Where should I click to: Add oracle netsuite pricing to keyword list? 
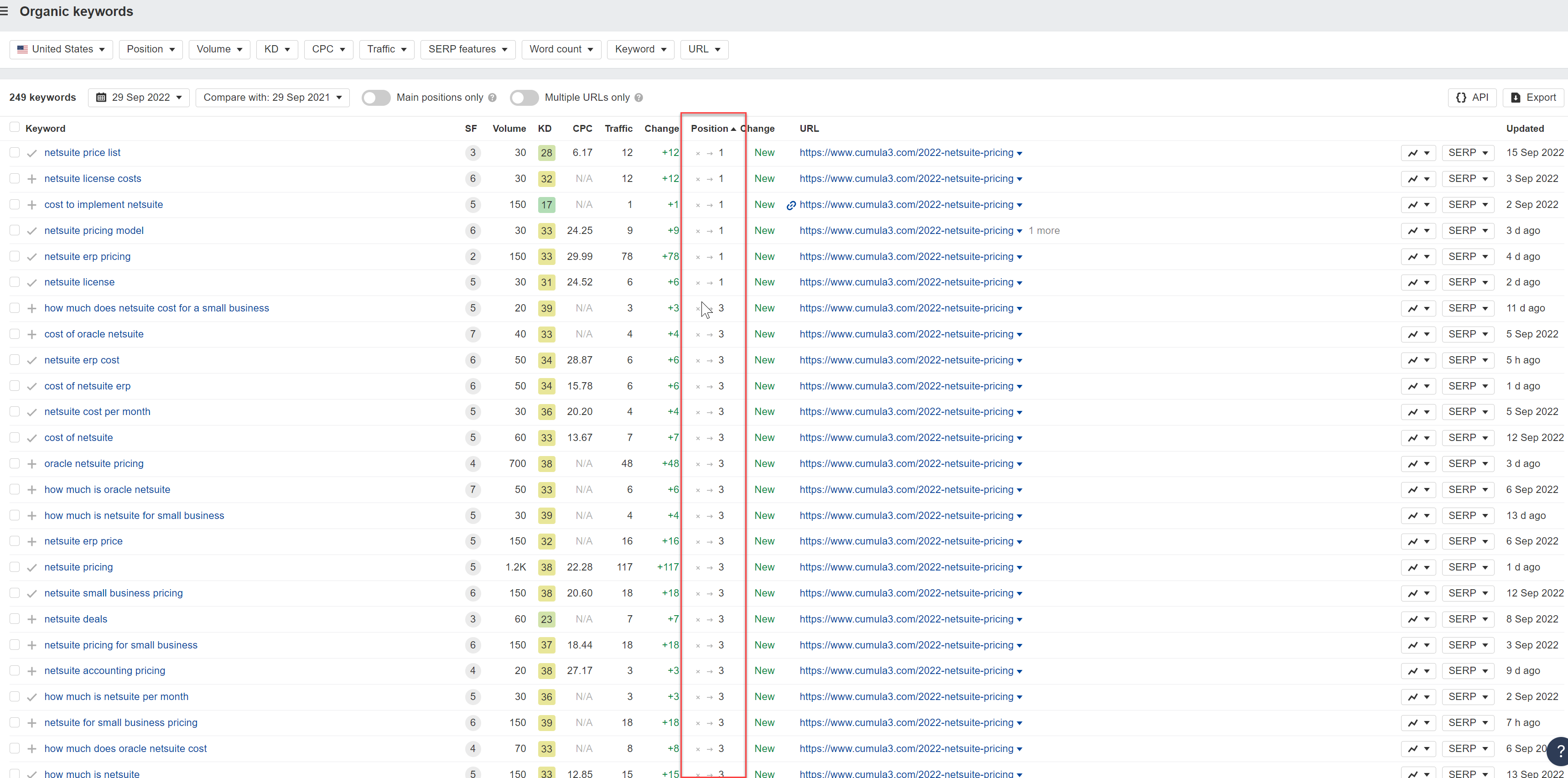click(31, 464)
